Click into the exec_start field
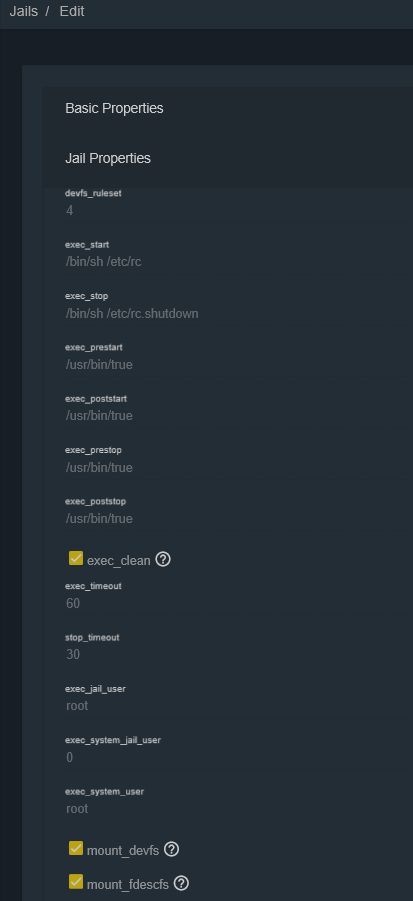Image resolution: width=413 pixels, height=901 pixels. [239, 262]
